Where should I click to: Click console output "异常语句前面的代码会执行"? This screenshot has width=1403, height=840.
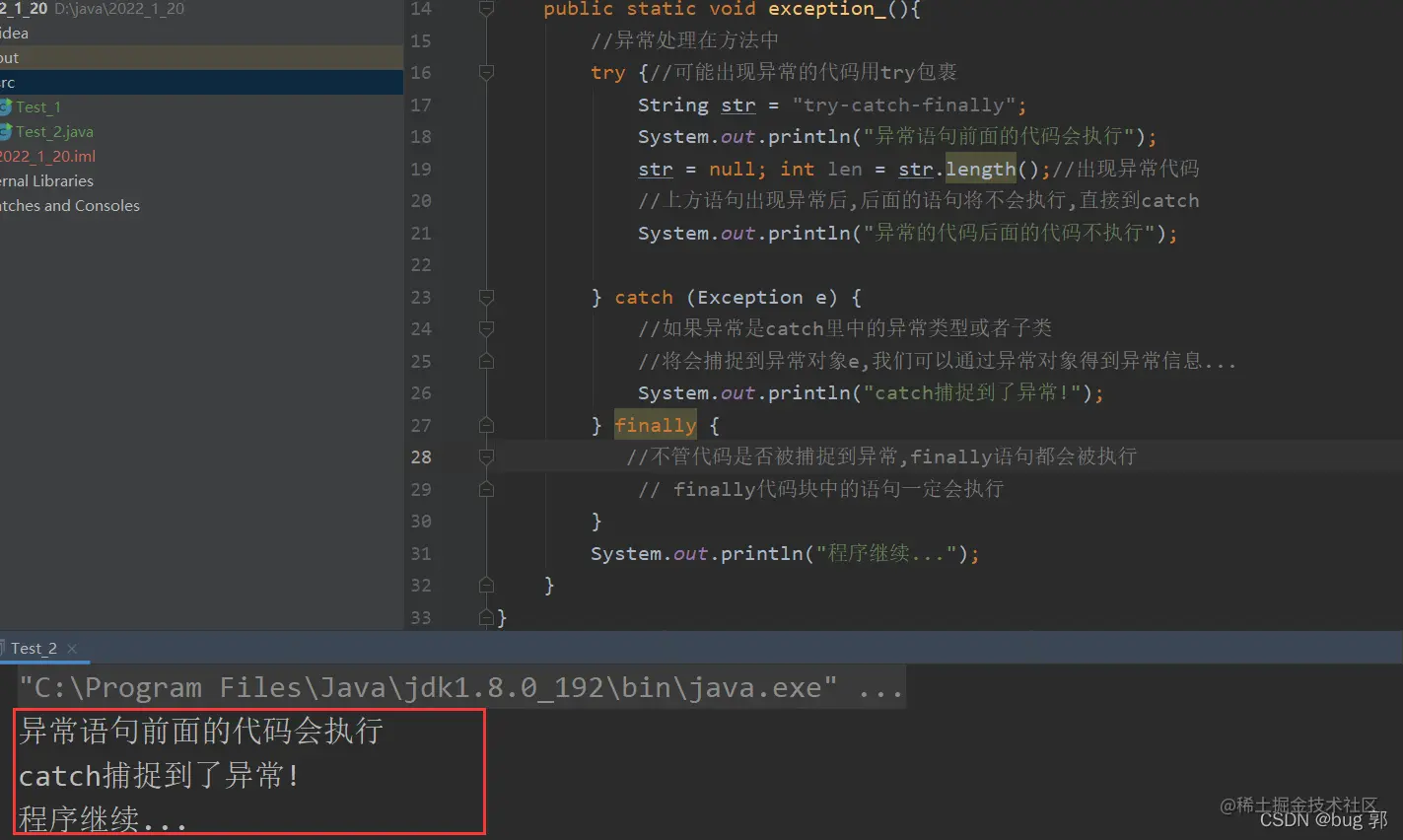pyautogui.click(x=201, y=732)
